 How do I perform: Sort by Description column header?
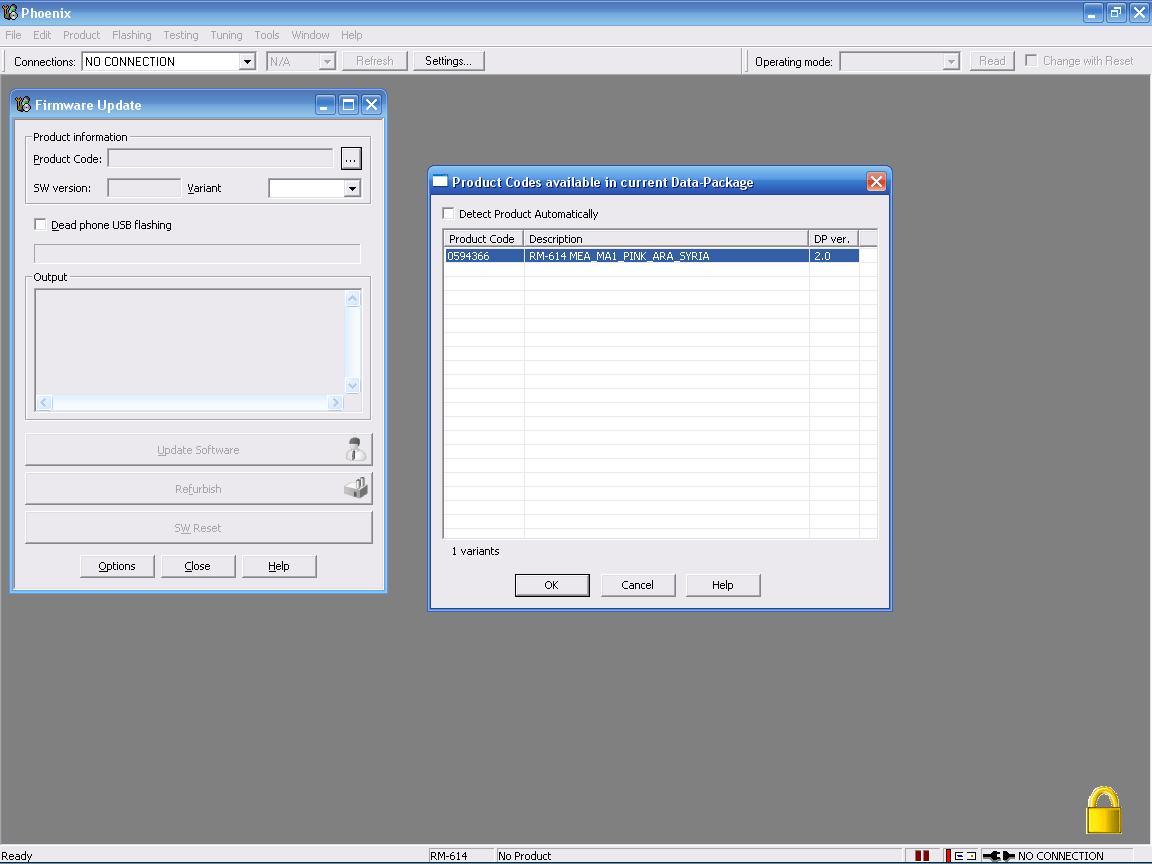(x=666, y=239)
